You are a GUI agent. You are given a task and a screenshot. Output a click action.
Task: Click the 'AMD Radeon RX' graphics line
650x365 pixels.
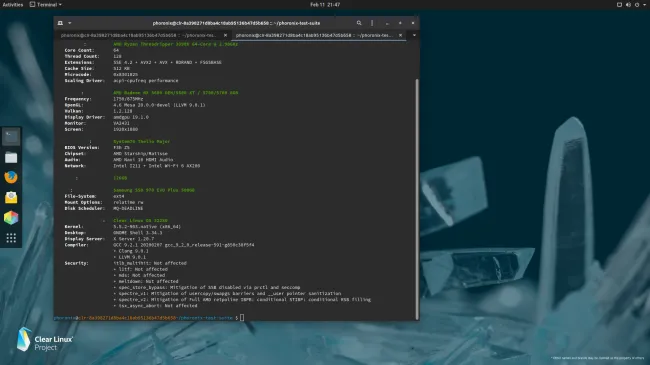tap(176, 92)
